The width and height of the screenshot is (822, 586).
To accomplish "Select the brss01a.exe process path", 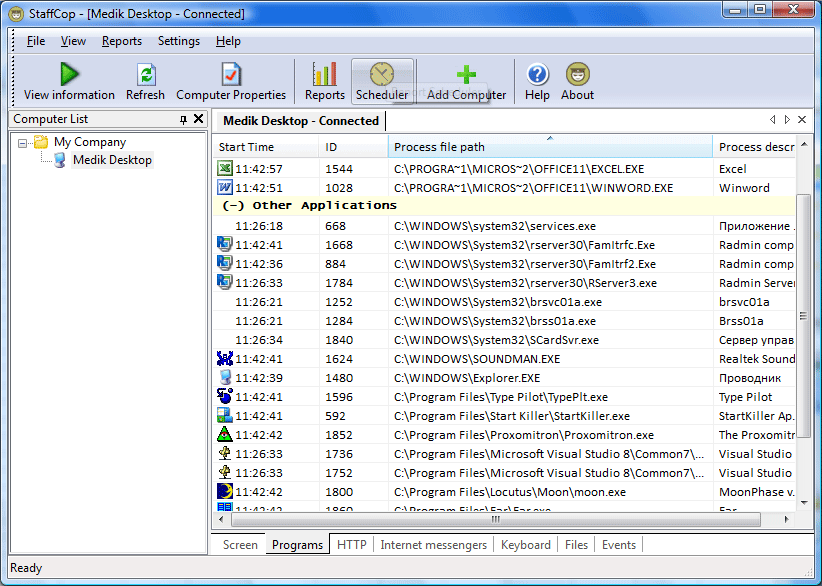I will (495, 321).
